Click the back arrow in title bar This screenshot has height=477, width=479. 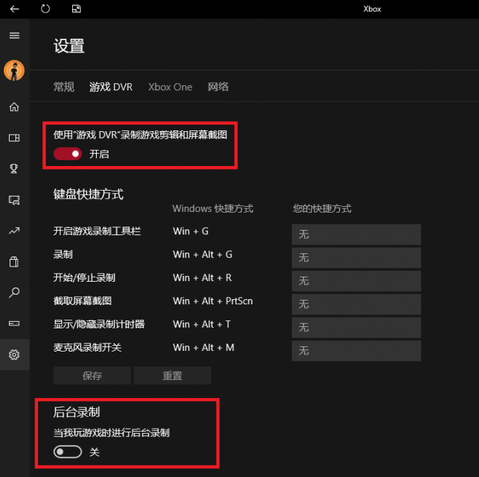[x=14, y=9]
